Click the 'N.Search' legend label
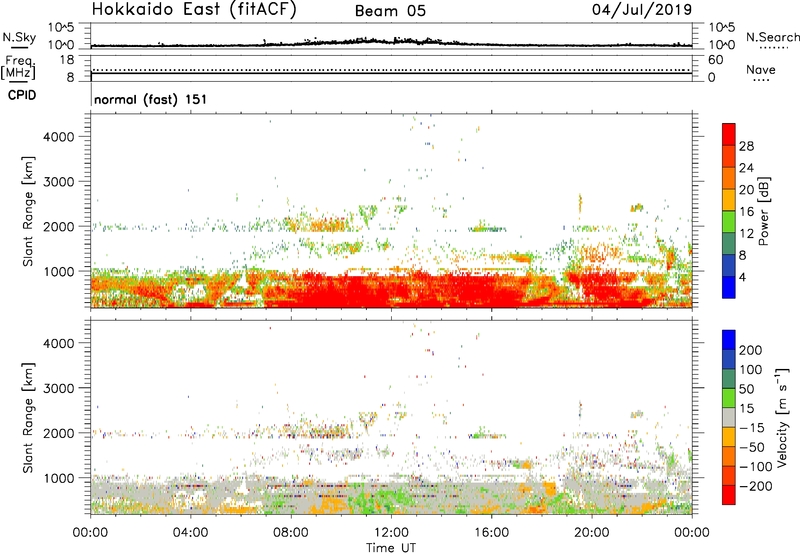The width and height of the screenshot is (800, 554). click(x=772, y=37)
